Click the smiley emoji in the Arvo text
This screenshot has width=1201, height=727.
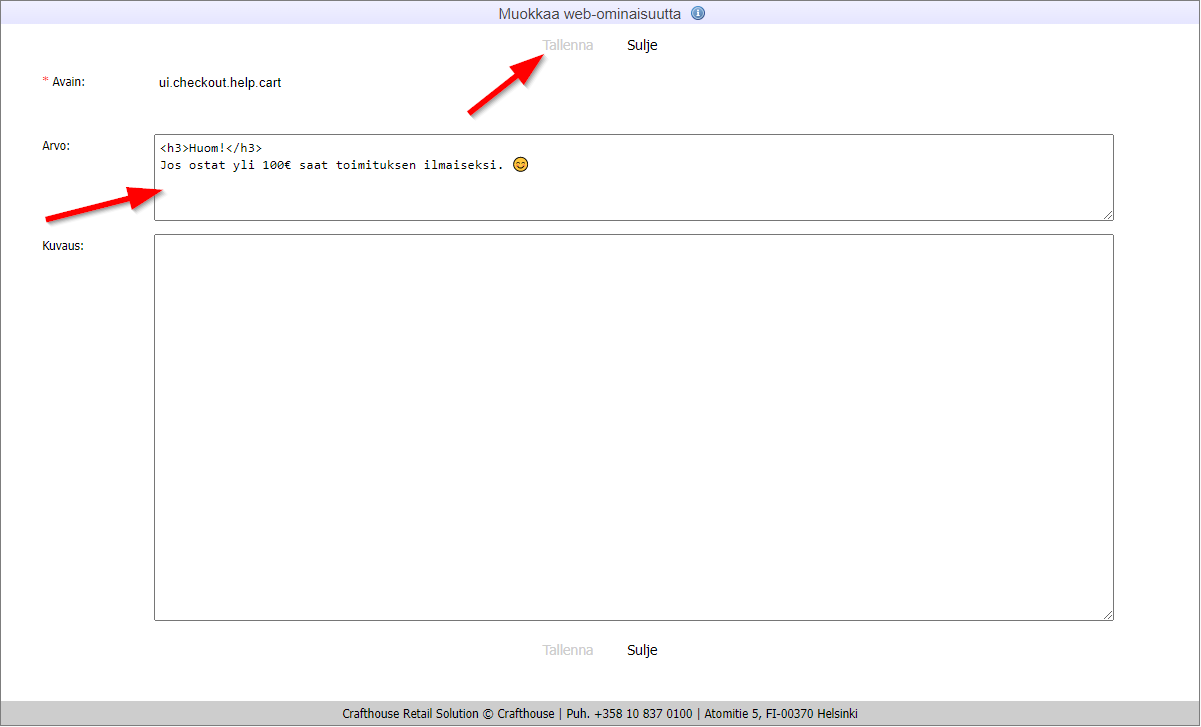(520, 164)
